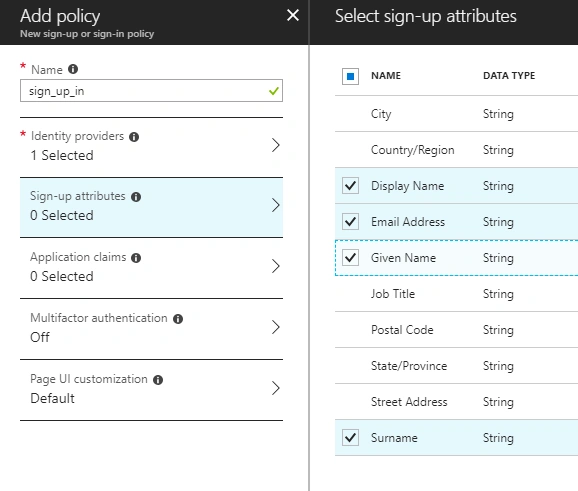Image resolution: width=578 pixels, height=491 pixels.
Task: Open the Page UI customization section
Action: click(x=152, y=390)
